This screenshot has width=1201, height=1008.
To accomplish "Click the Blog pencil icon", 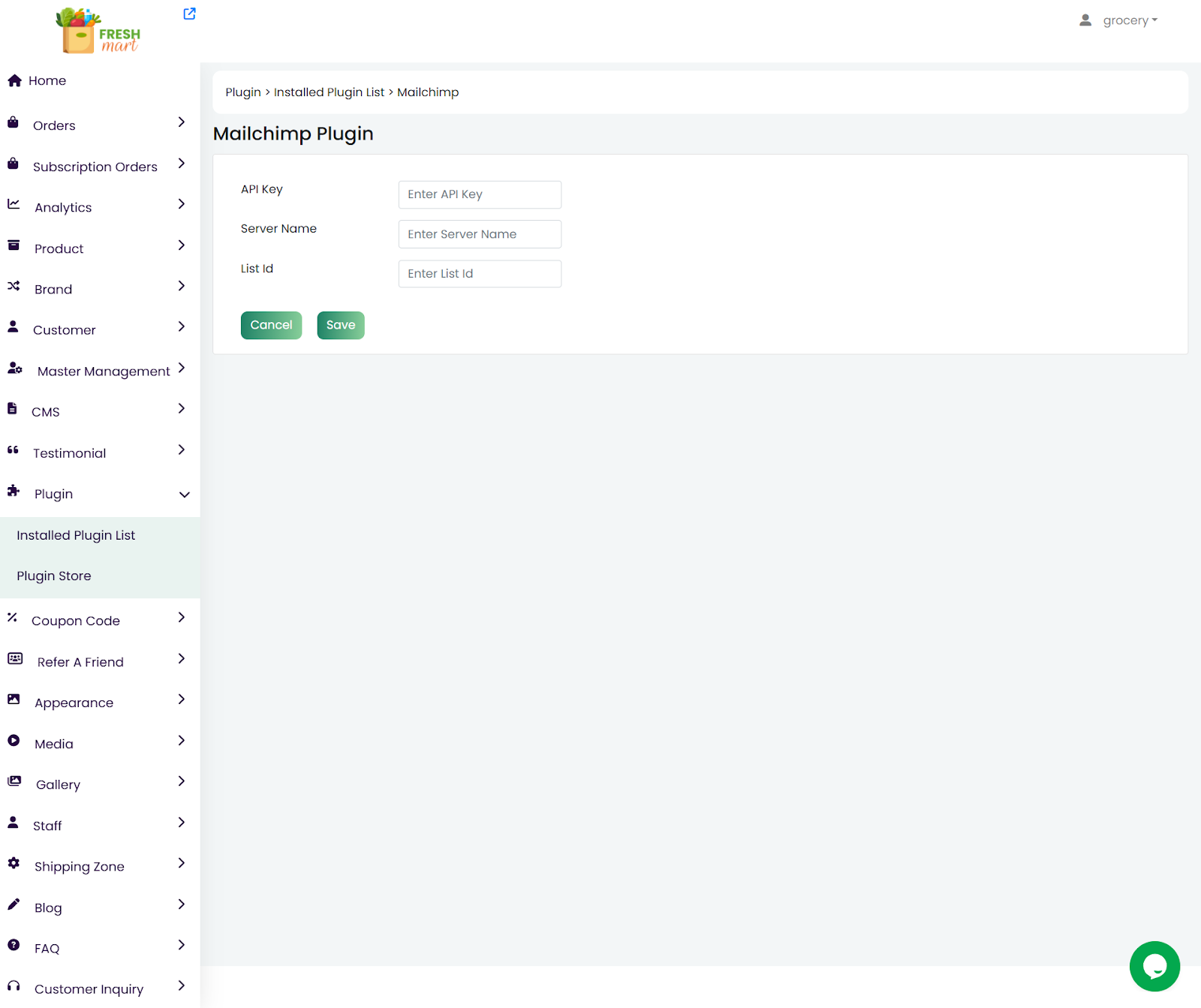I will coord(14,904).
